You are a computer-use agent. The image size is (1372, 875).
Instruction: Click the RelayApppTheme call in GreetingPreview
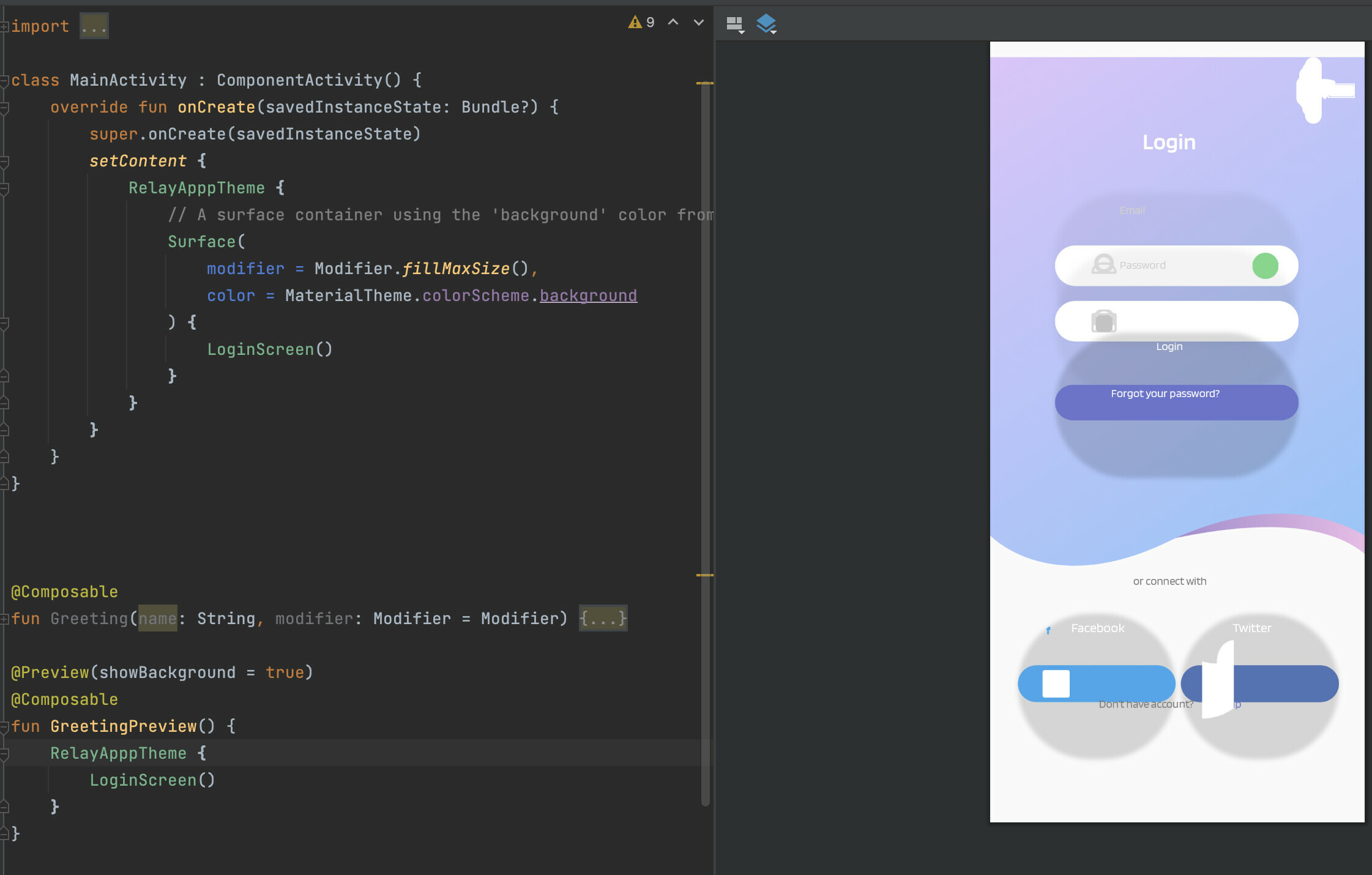[118, 753]
